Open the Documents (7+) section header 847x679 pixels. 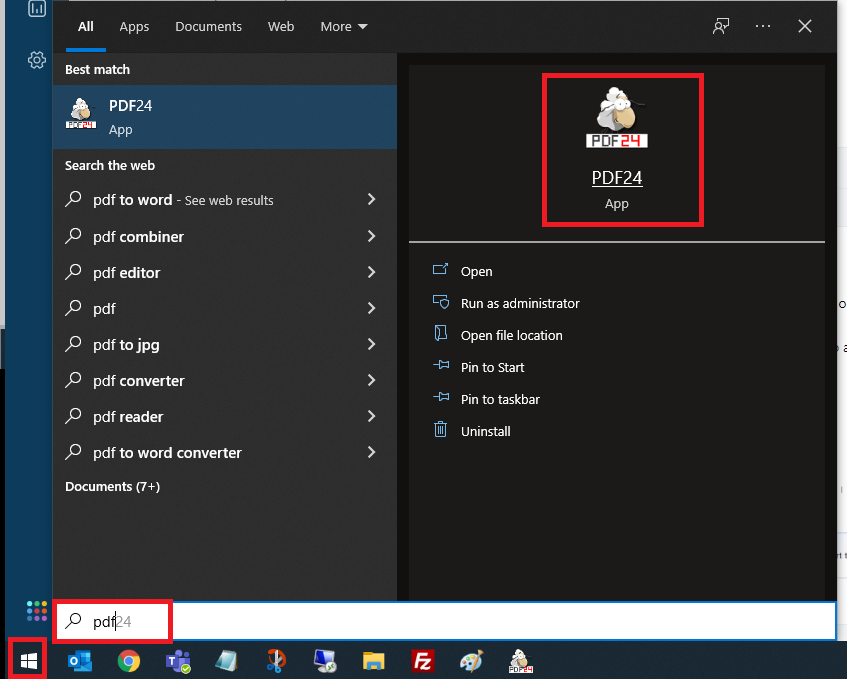tap(112, 487)
